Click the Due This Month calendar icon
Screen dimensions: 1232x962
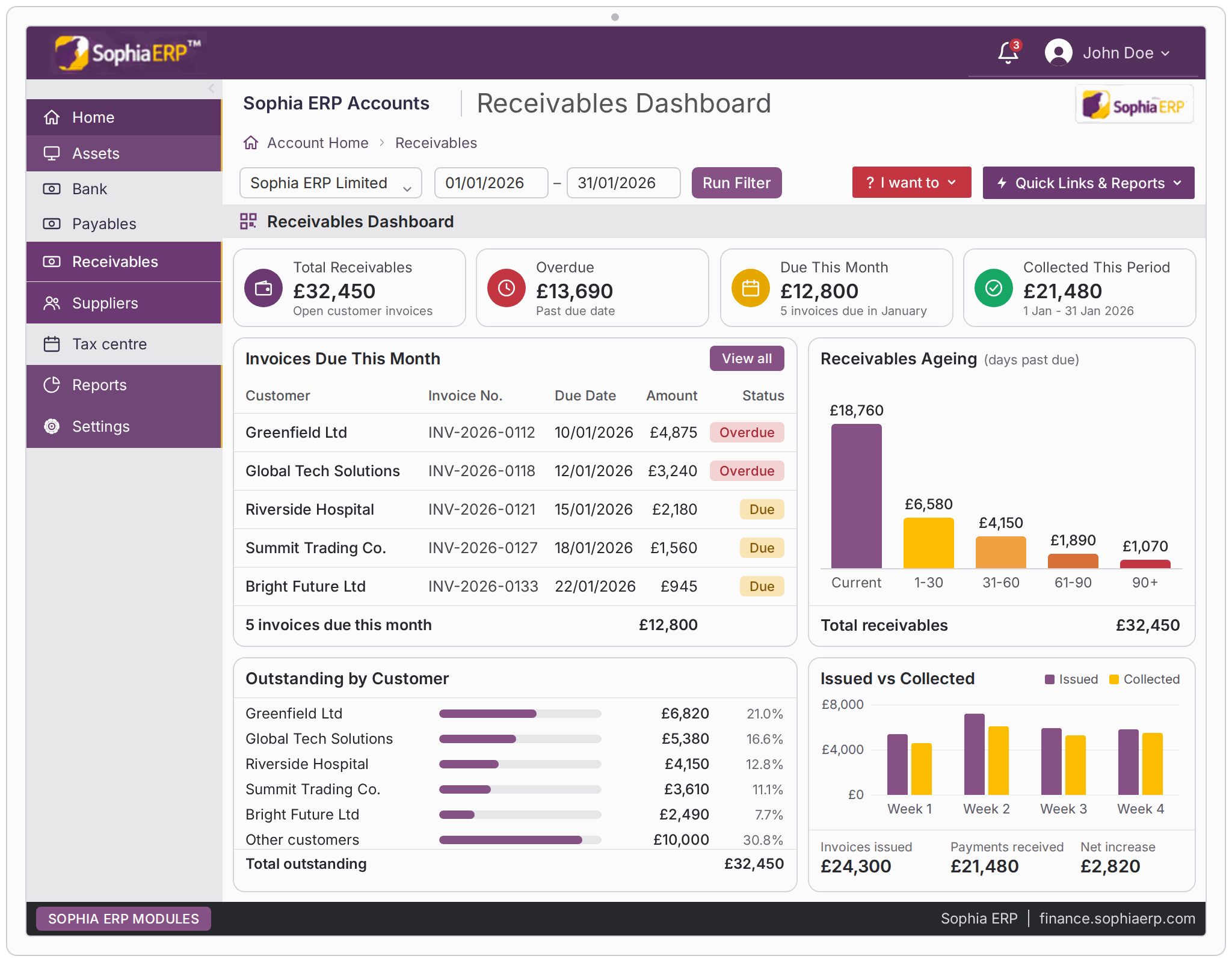coord(750,288)
